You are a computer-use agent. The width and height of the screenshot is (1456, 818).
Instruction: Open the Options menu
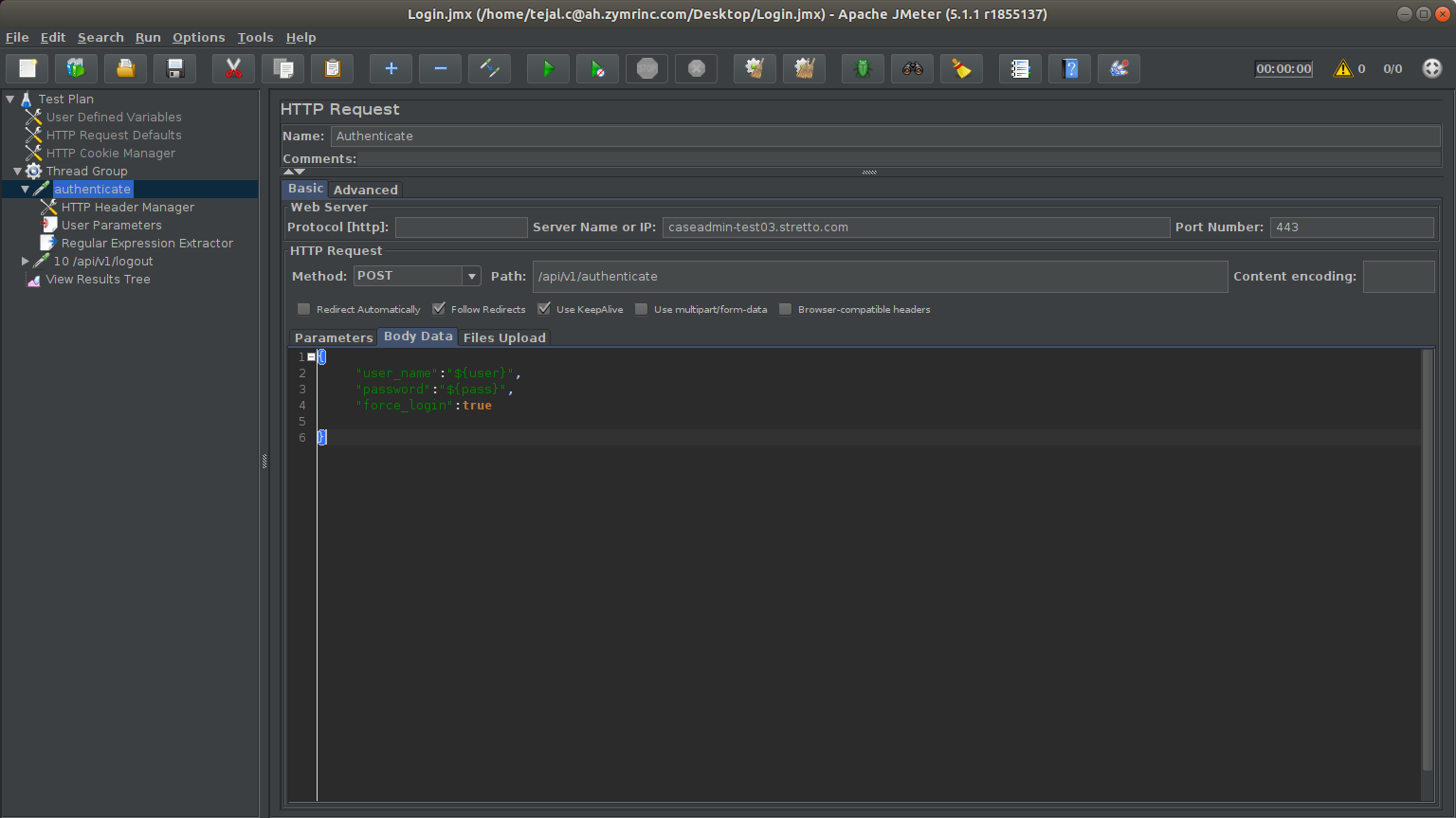tap(199, 38)
